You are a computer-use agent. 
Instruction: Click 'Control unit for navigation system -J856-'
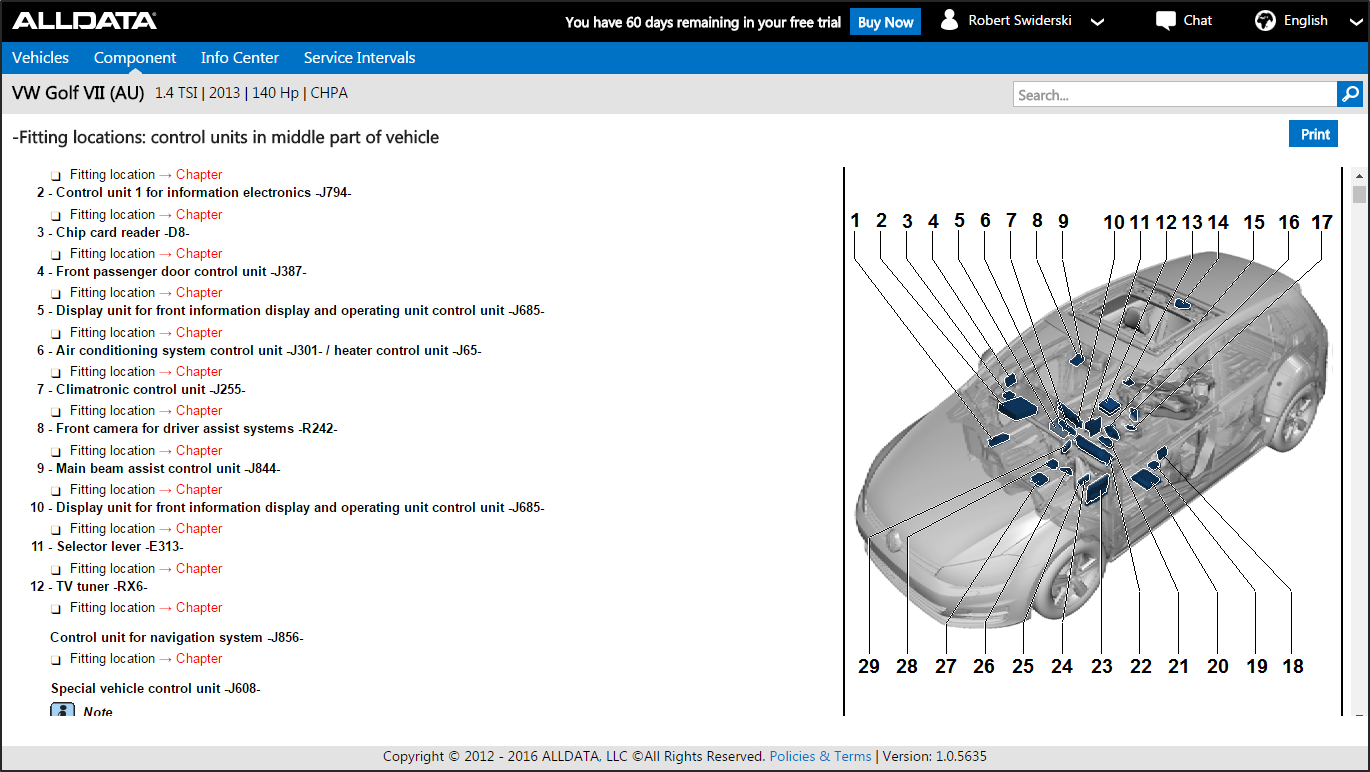[x=177, y=638]
